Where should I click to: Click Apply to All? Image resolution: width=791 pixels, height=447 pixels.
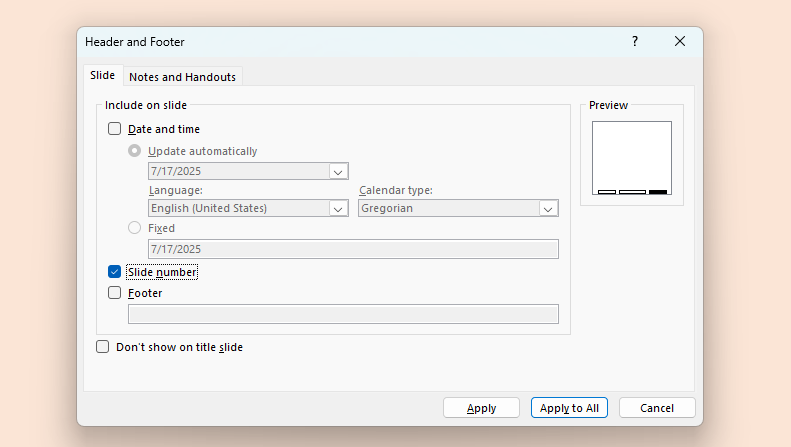point(569,408)
